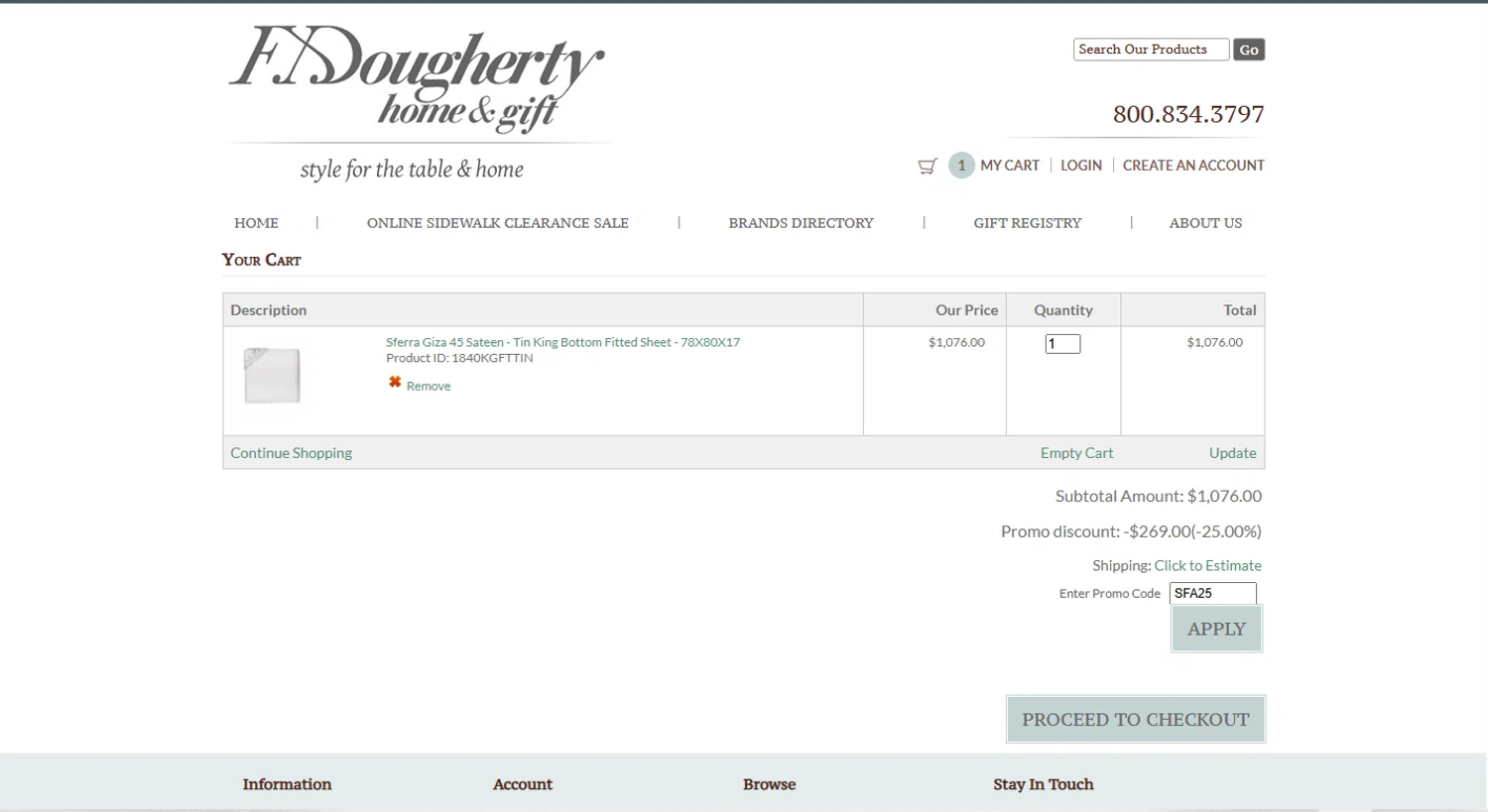Click the Remove item link

(429, 386)
